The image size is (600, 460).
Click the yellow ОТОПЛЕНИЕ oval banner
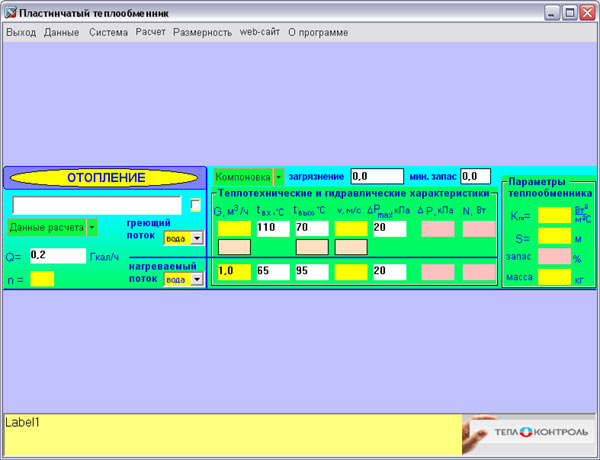click(105, 178)
